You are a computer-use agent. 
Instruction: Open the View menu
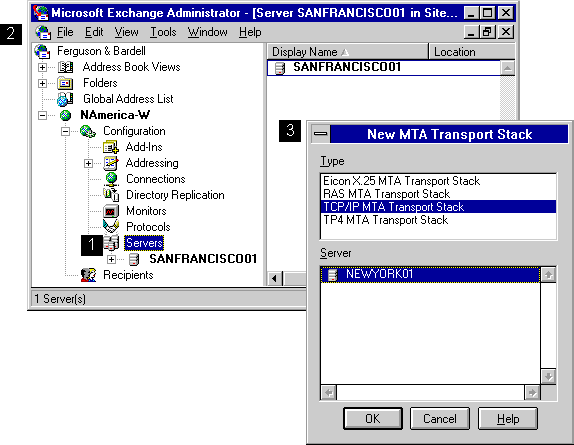[126, 32]
